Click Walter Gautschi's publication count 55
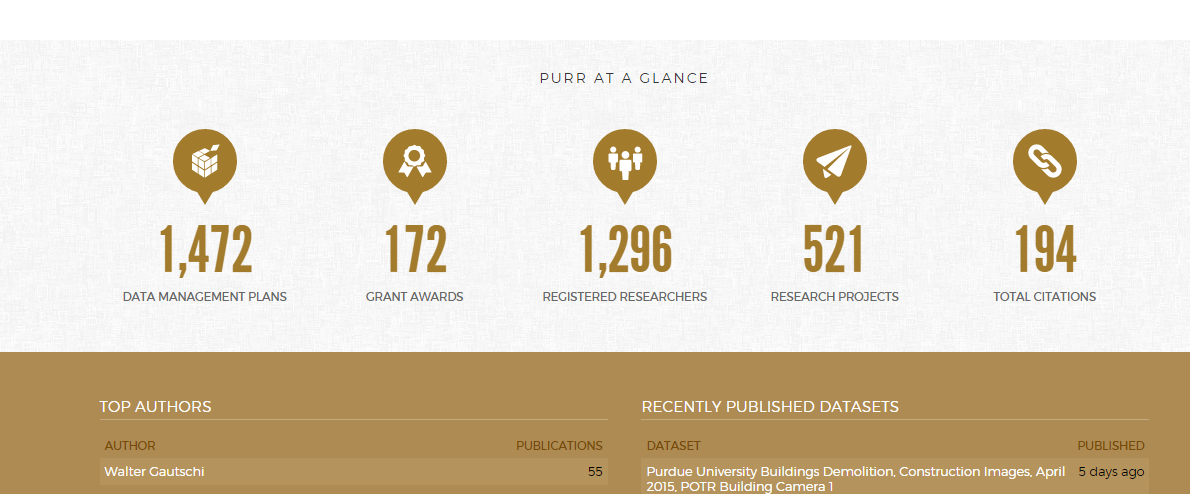 tap(595, 472)
